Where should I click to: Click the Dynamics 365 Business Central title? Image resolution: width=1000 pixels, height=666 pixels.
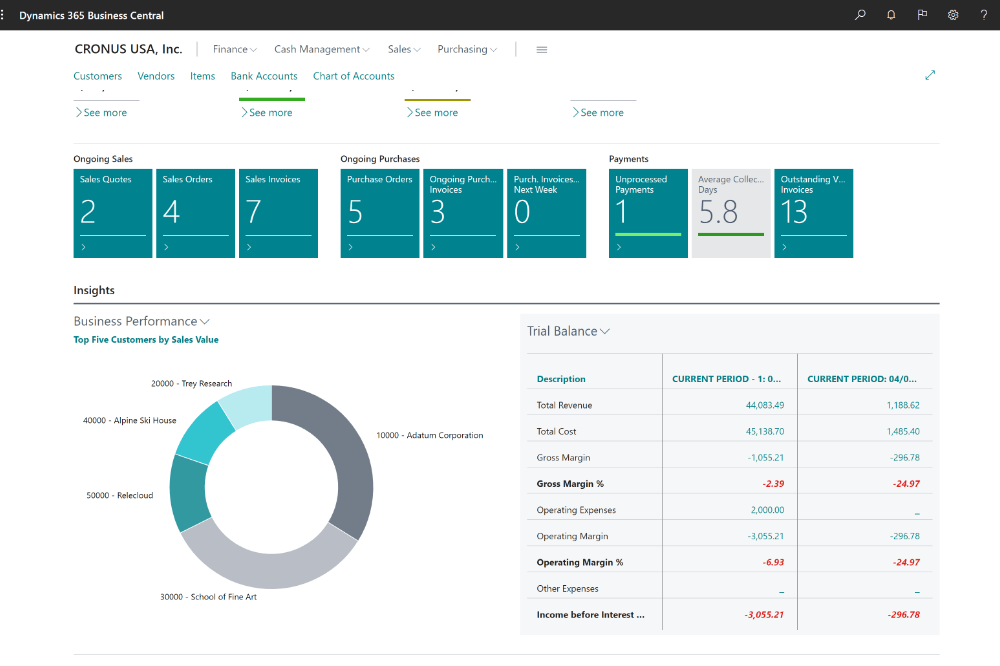(91, 15)
